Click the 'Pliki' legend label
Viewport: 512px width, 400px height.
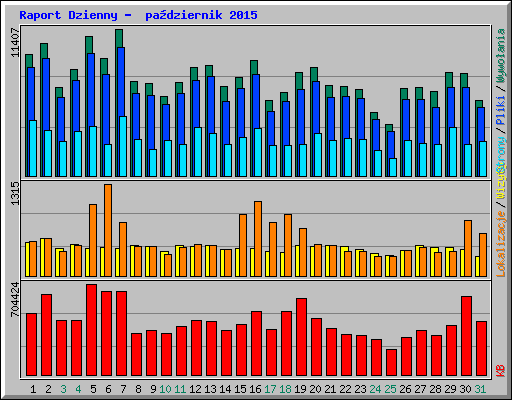click(x=500, y=111)
